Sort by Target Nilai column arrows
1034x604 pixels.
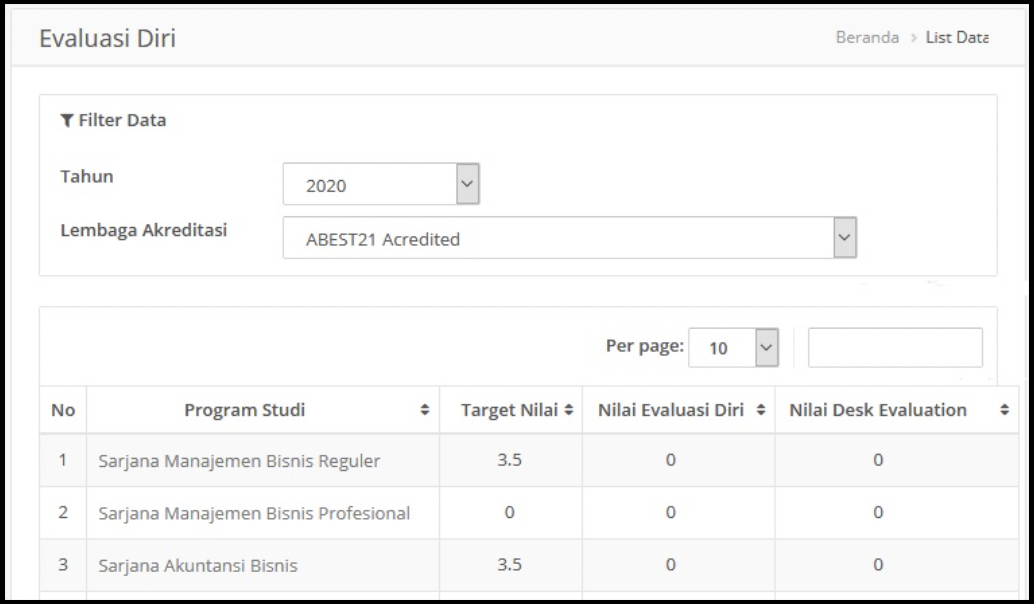tap(569, 410)
